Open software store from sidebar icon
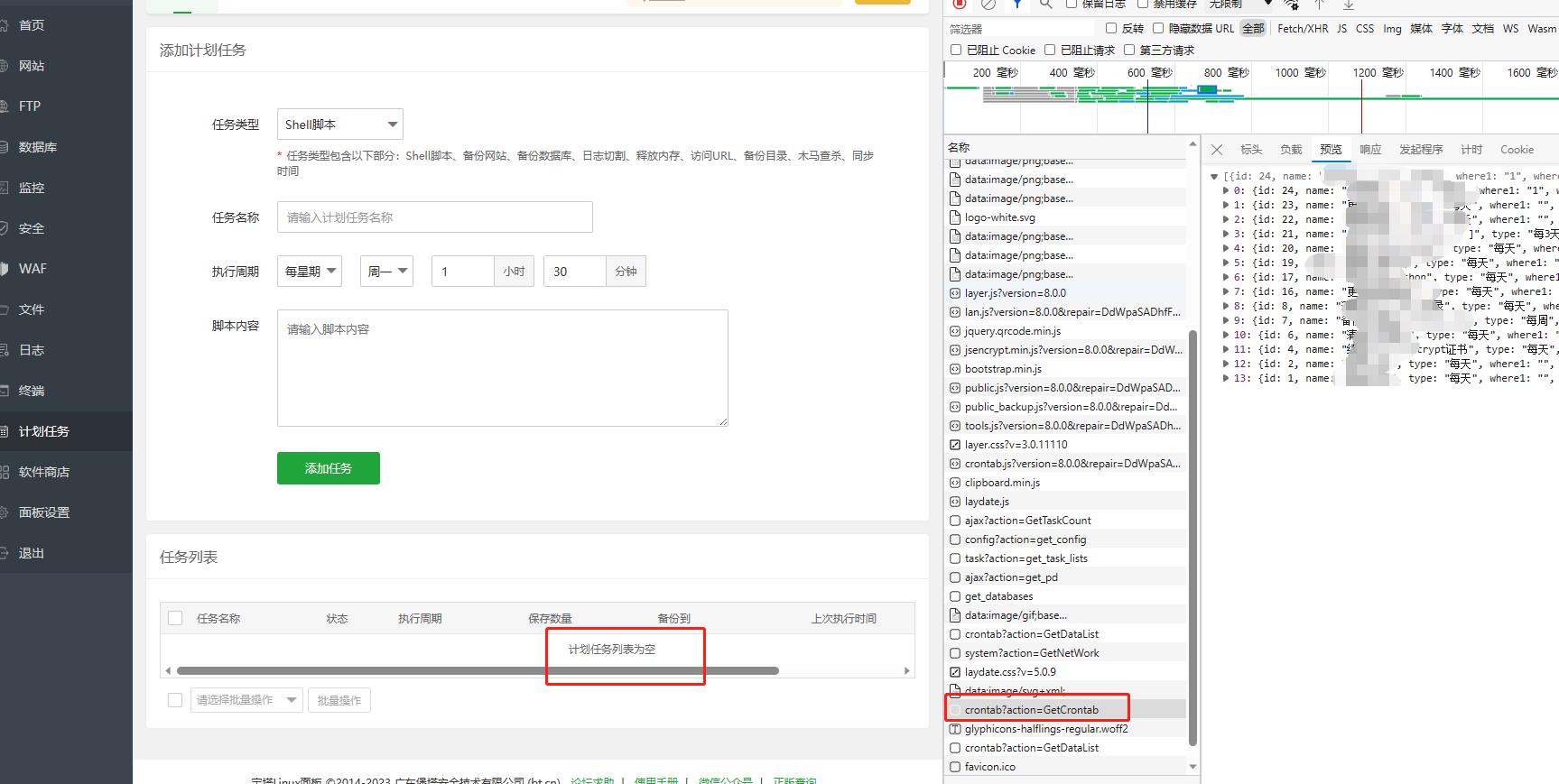This screenshot has width=1559, height=784. tap(5, 472)
